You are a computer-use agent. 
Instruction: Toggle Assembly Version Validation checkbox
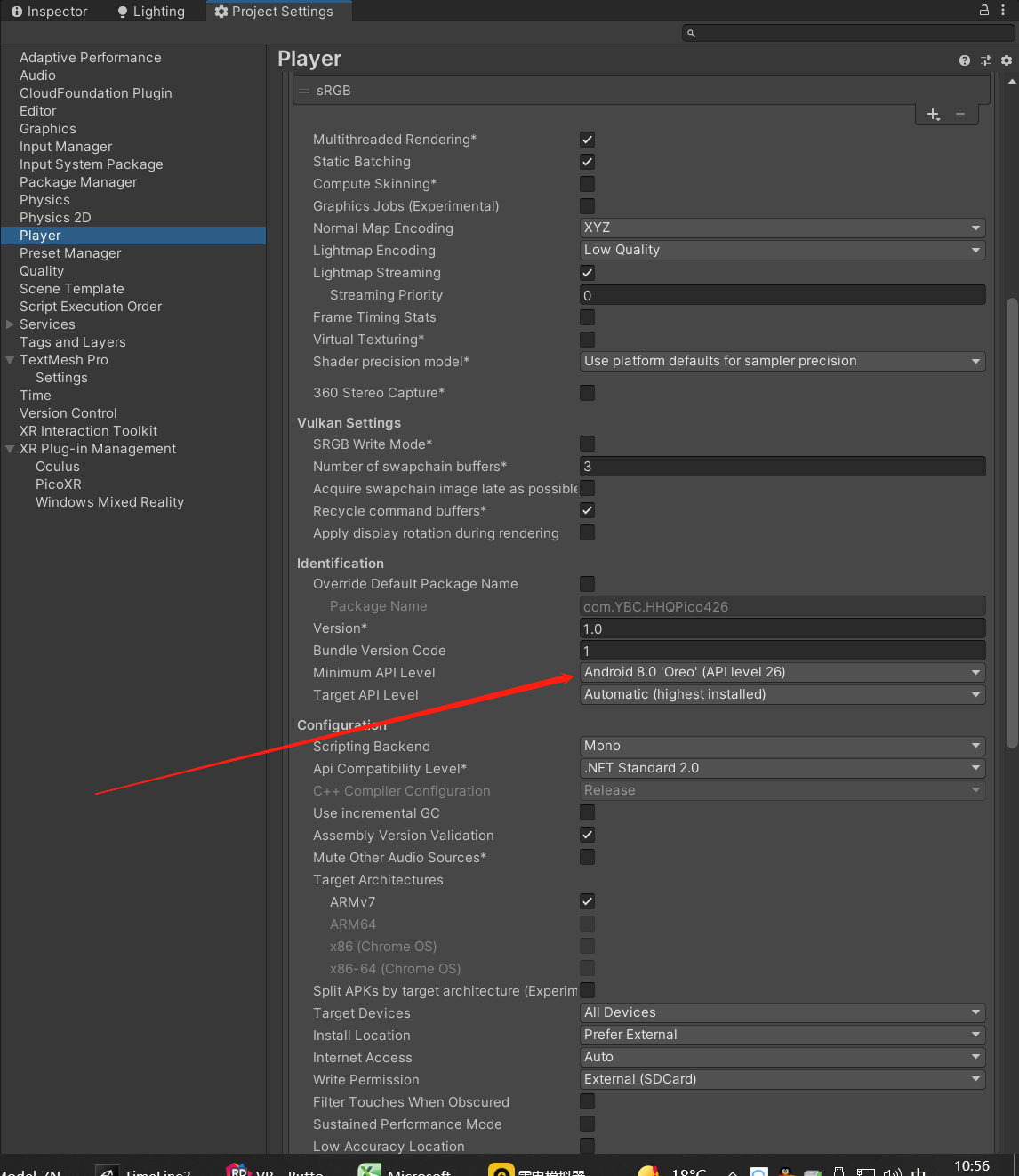(x=587, y=835)
